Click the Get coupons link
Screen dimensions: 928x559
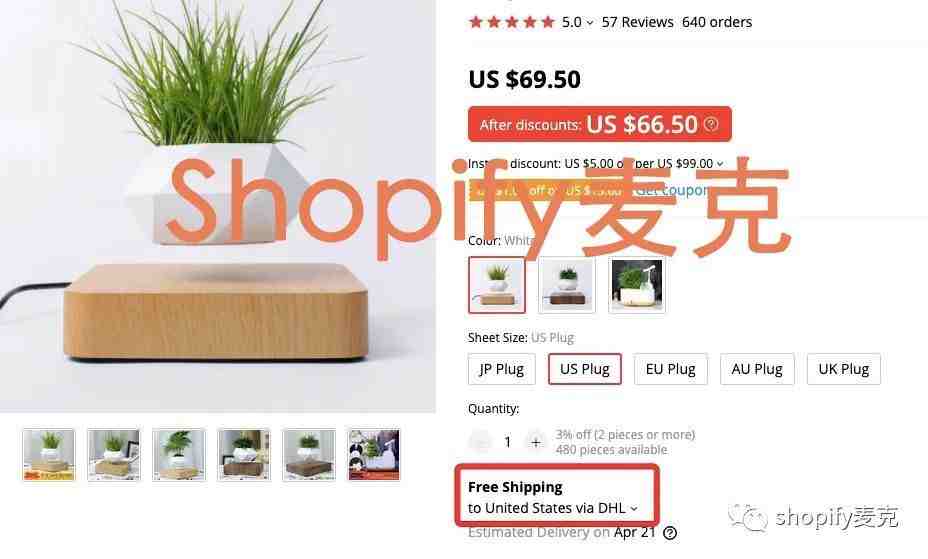[672, 190]
